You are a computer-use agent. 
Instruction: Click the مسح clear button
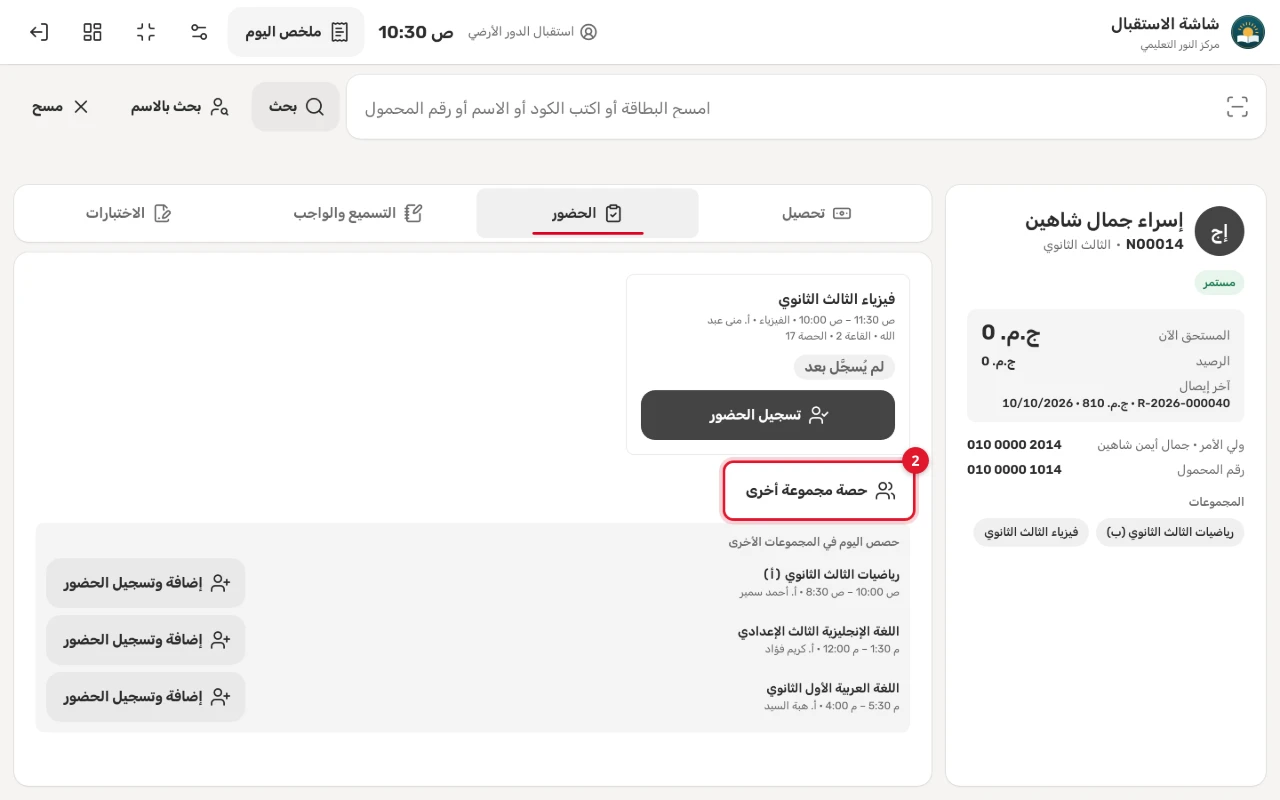point(60,107)
